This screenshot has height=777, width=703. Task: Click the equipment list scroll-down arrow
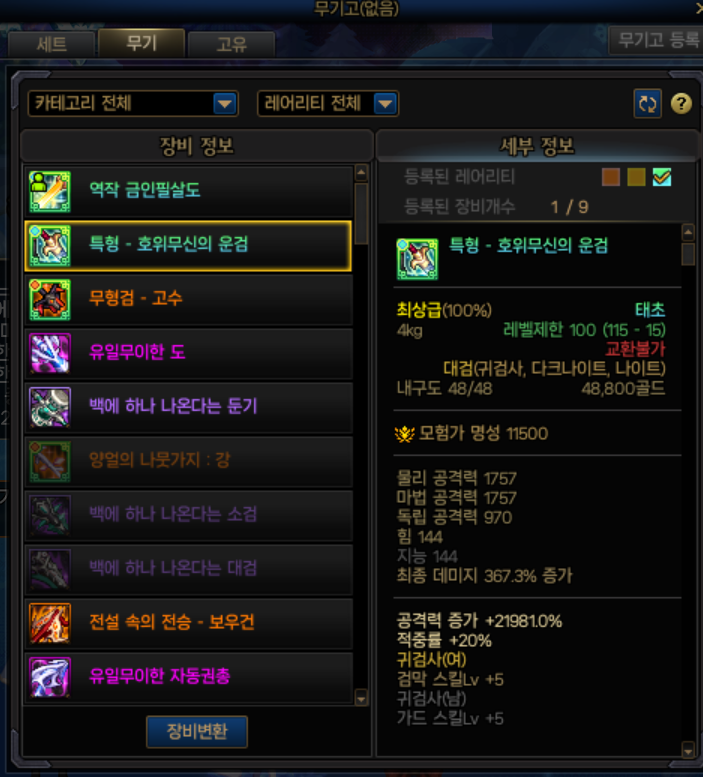click(361, 699)
